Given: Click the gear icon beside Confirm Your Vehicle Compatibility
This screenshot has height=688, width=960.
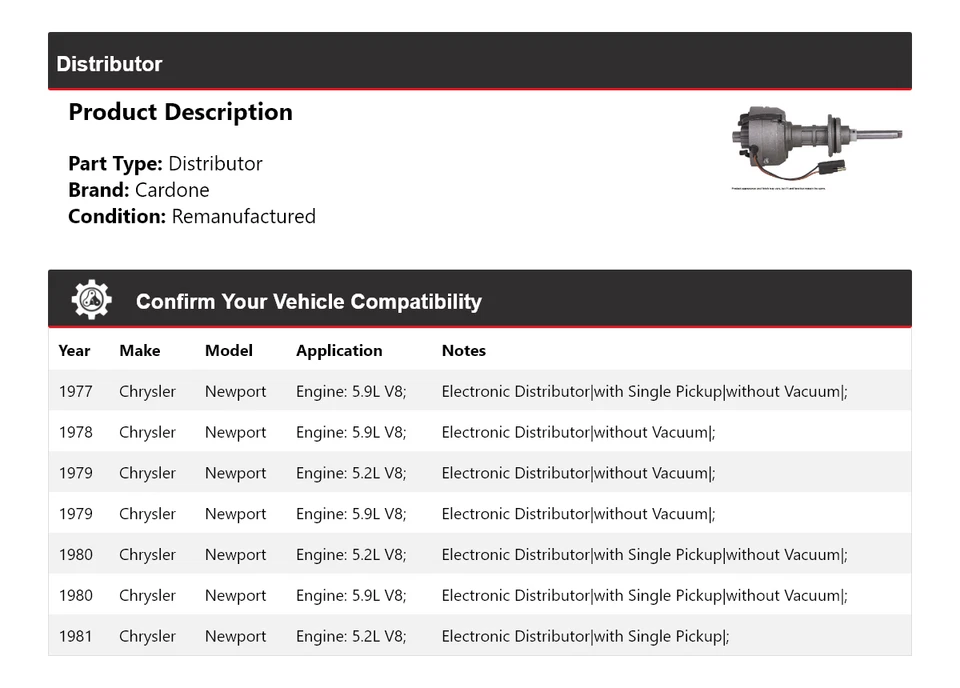Looking at the screenshot, I should tap(92, 300).
